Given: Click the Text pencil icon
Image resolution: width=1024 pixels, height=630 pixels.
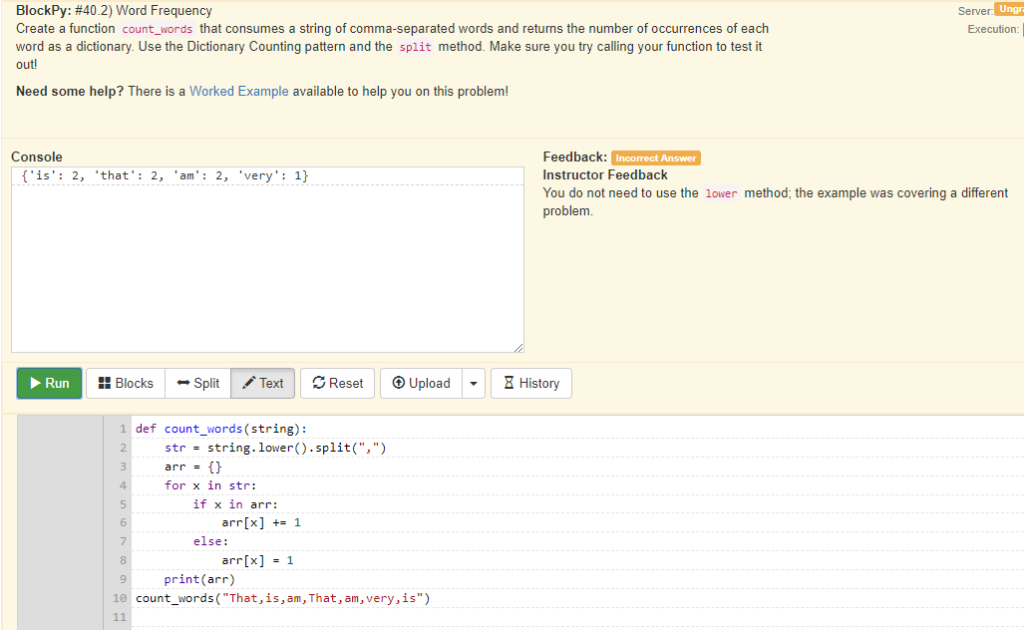Looking at the screenshot, I should (x=250, y=383).
